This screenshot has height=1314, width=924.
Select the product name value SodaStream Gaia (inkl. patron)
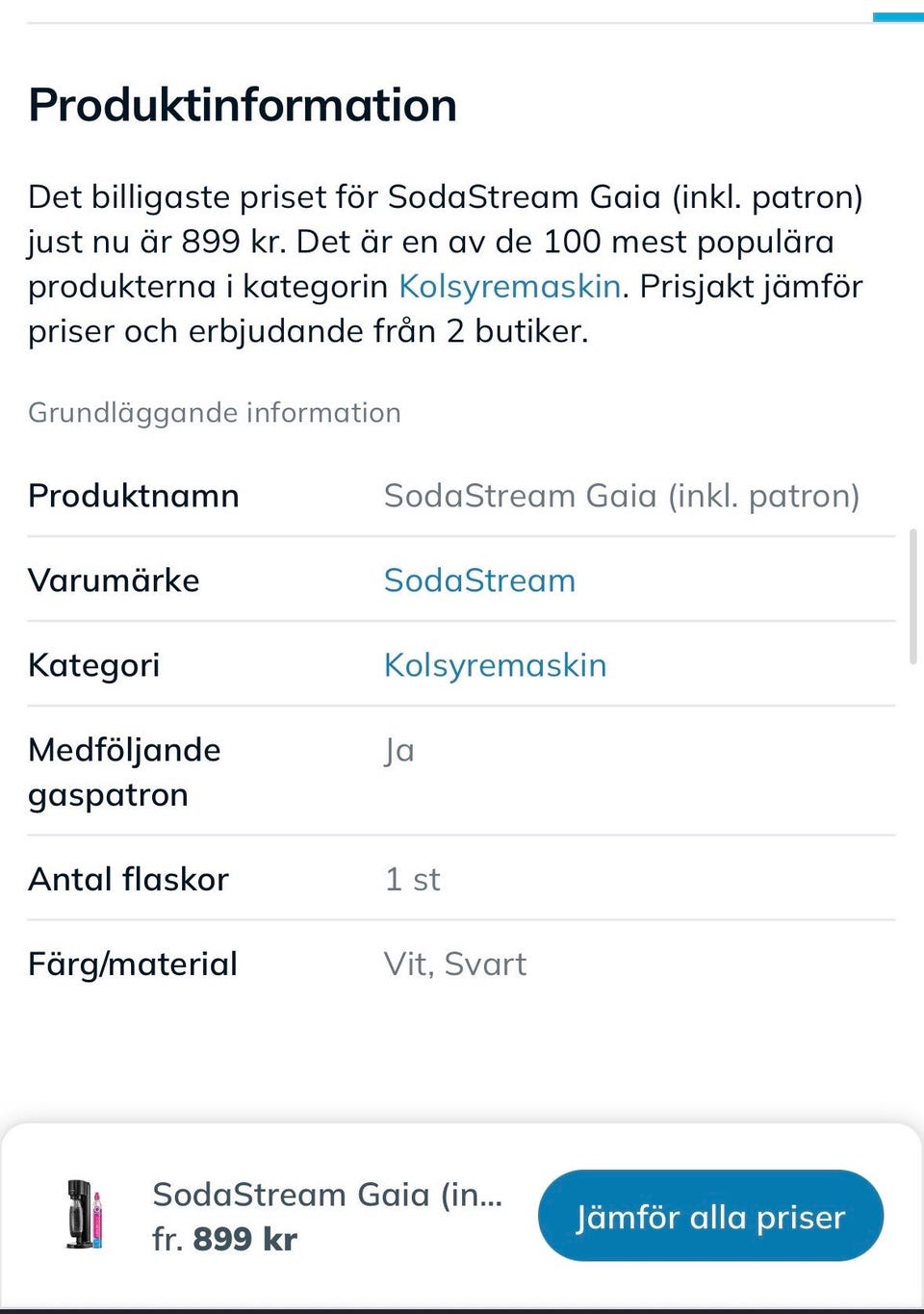pos(622,496)
